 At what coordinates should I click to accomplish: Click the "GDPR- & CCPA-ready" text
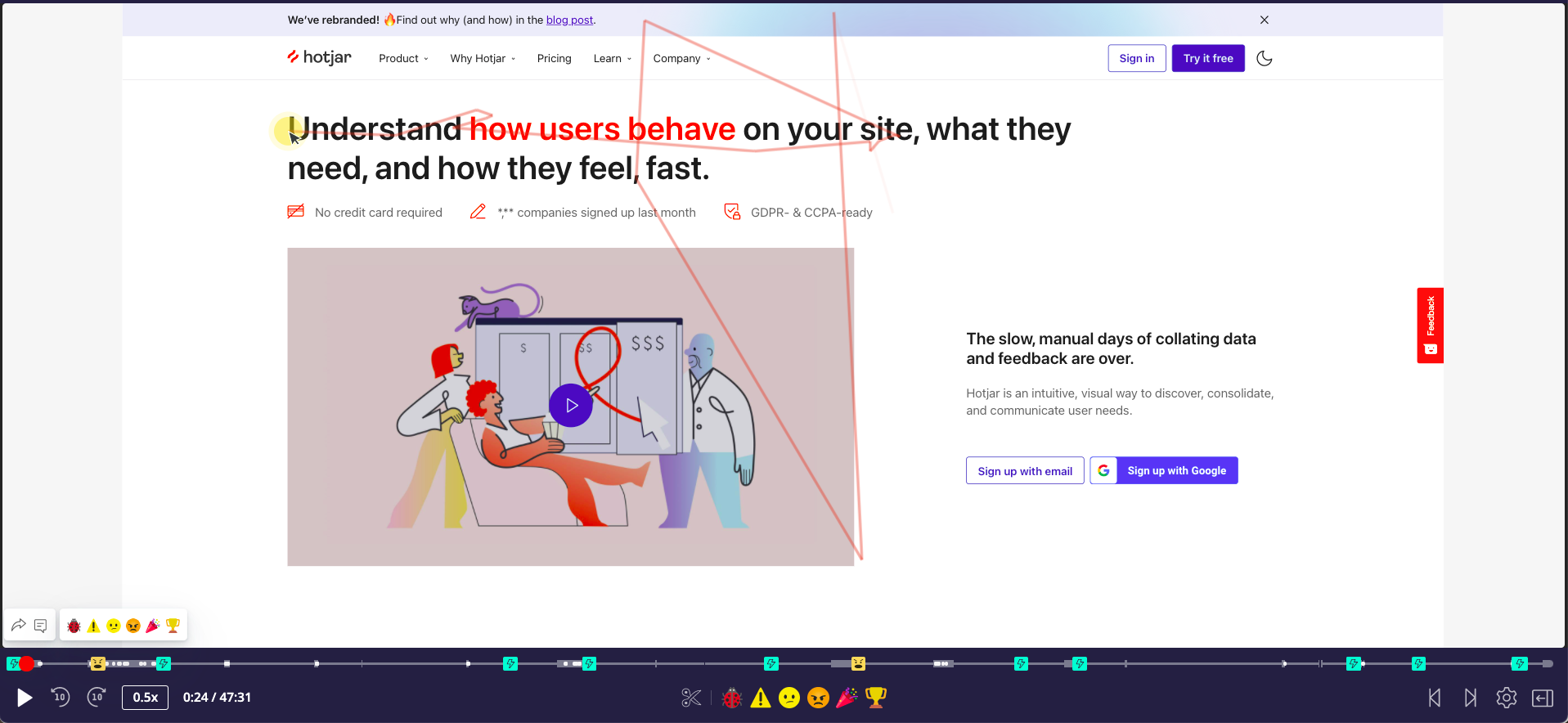pyautogui.click(x=811, y=213)
